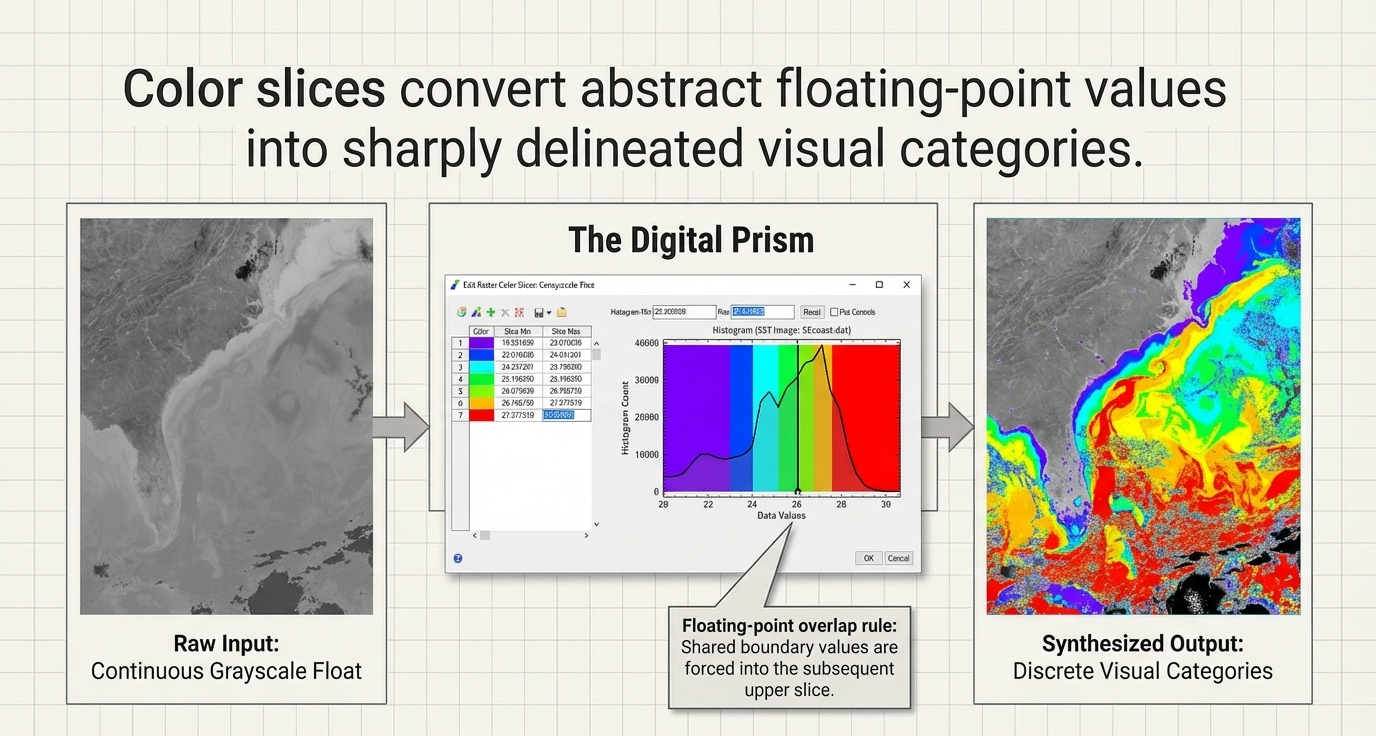Click the Color column header
Screen dimensions: 1376x736
[482, 331]
